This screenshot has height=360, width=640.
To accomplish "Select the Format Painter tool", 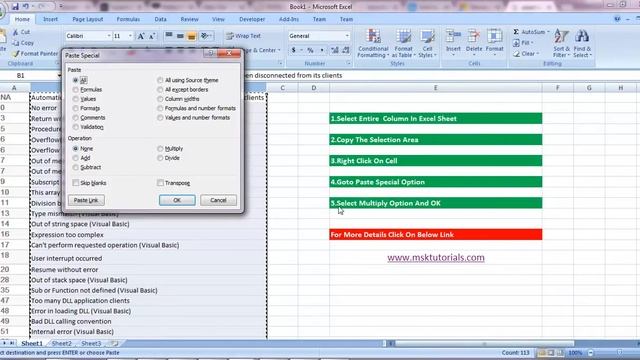I will point(35,53).
